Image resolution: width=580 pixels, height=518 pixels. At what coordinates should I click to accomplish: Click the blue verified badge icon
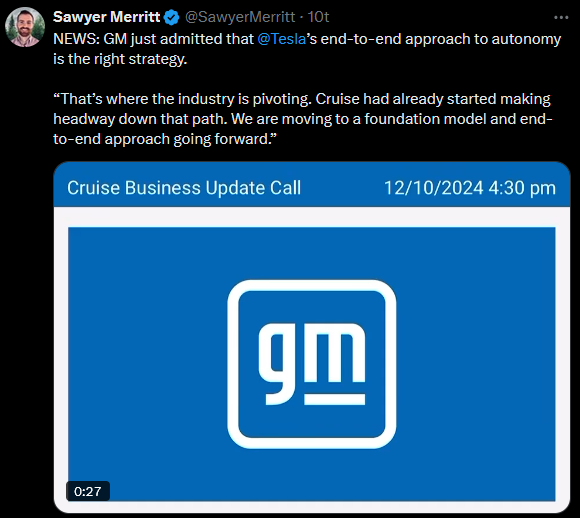coord(171,17)
